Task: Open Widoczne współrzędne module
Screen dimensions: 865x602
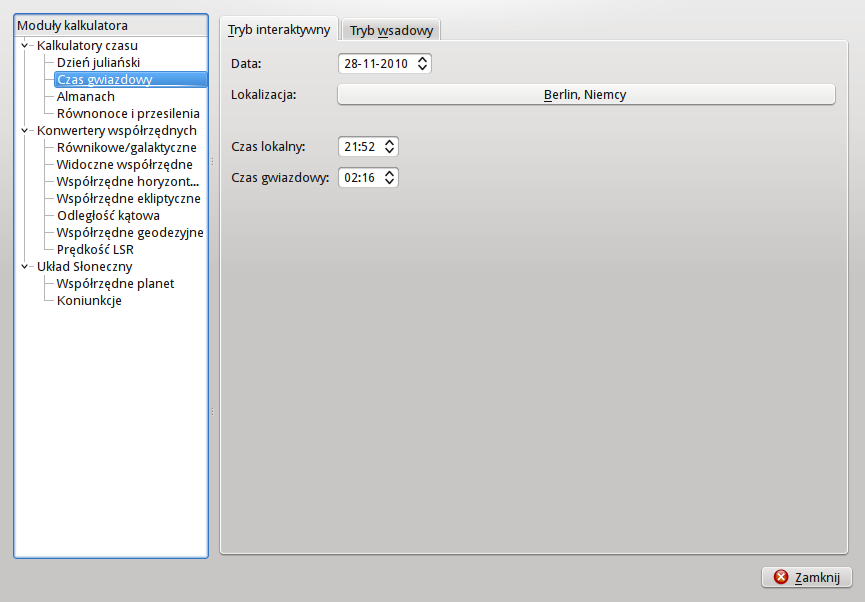Action: click(124, 164)
